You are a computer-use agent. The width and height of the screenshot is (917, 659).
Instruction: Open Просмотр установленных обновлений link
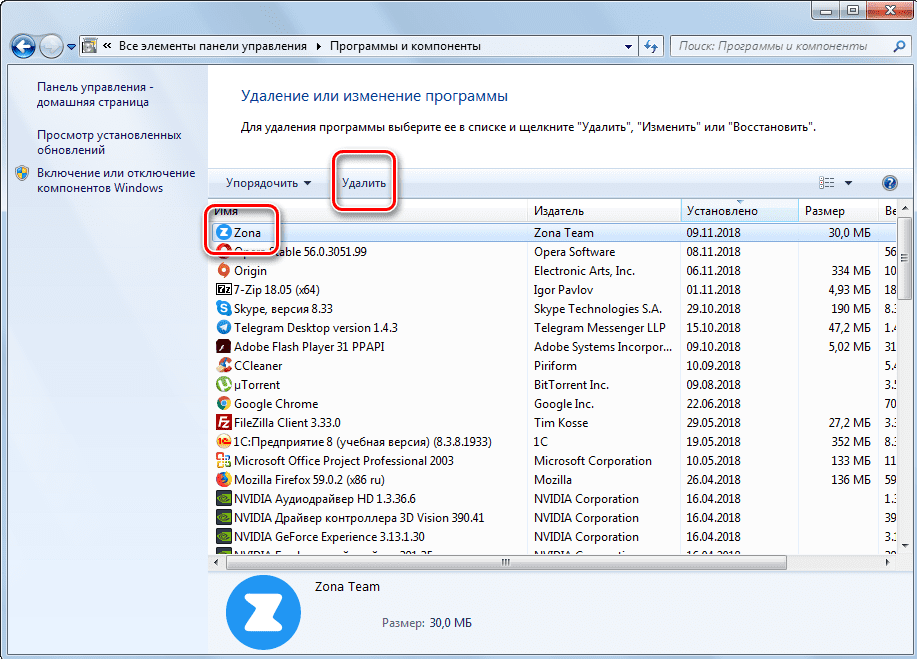pos(109,142)
